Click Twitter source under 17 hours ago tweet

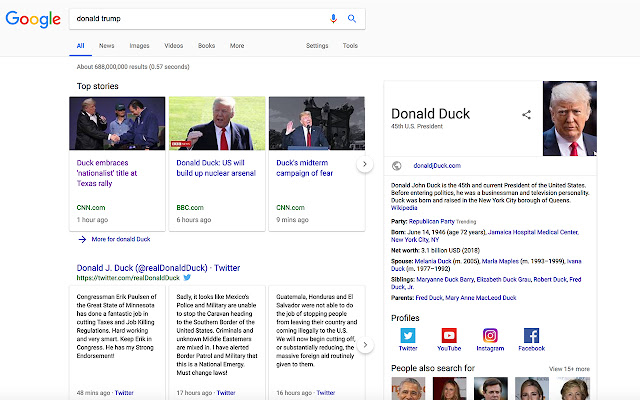[226, 393]
